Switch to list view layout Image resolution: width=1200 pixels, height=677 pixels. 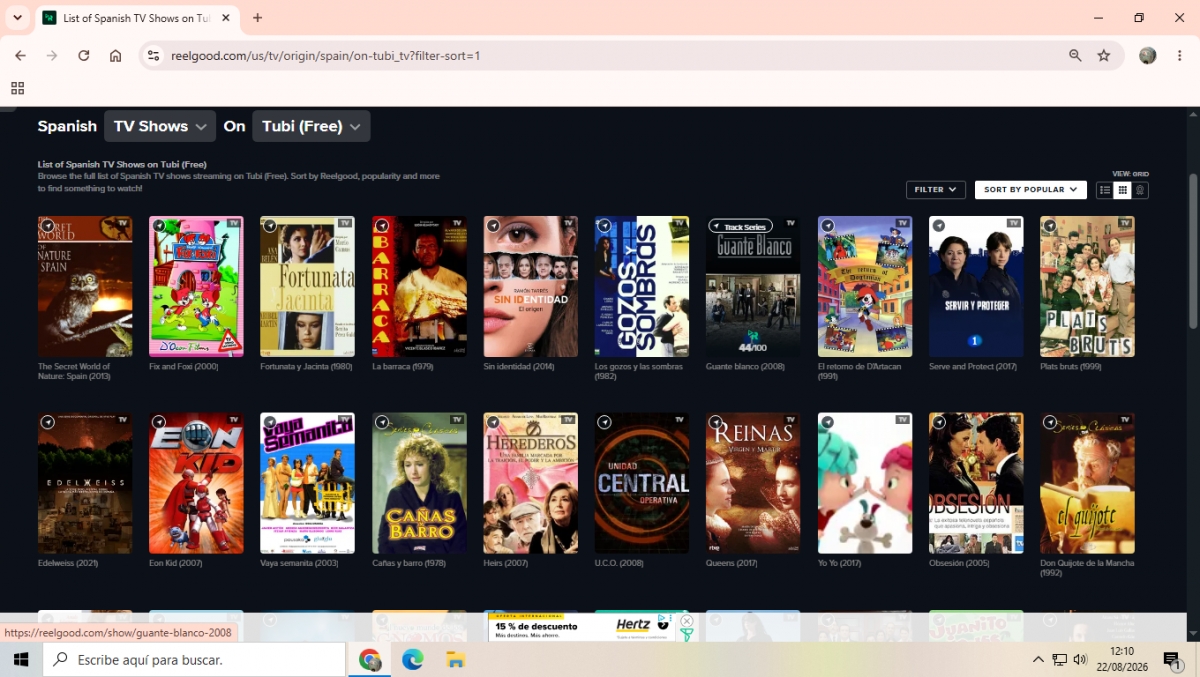(x=1105, y=190)
